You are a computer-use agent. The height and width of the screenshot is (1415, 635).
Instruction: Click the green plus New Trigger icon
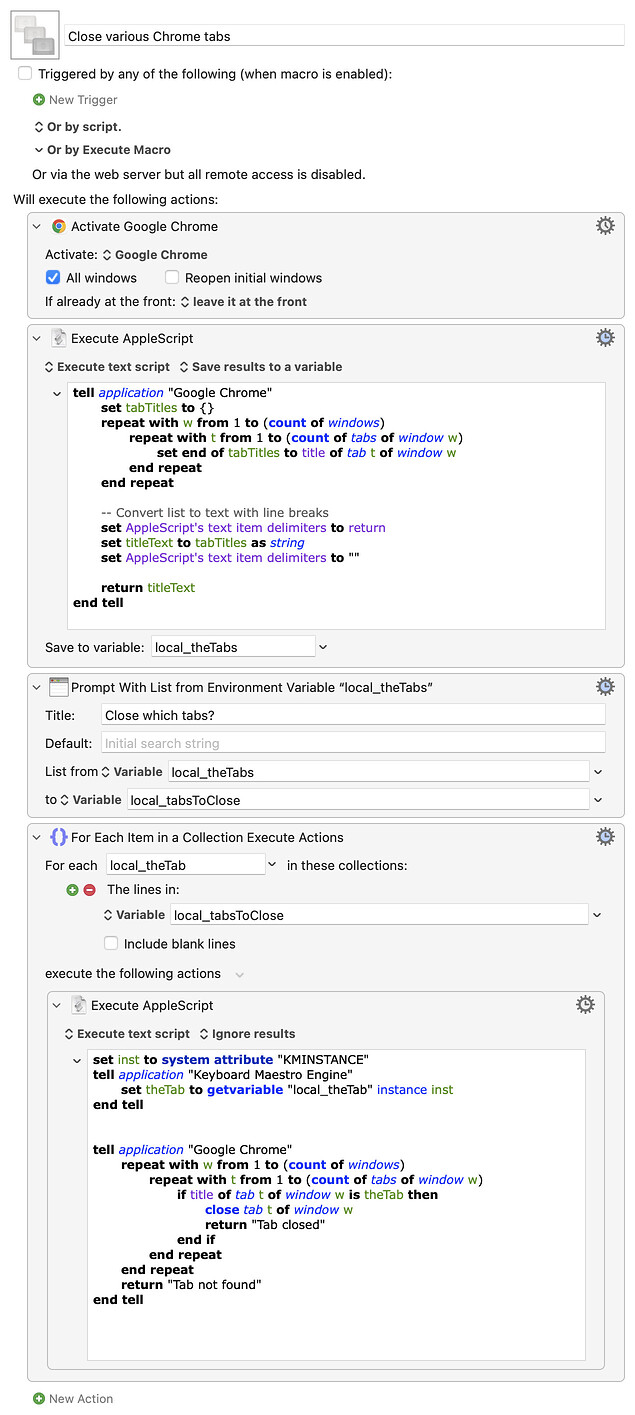click(x=39, y=100)
